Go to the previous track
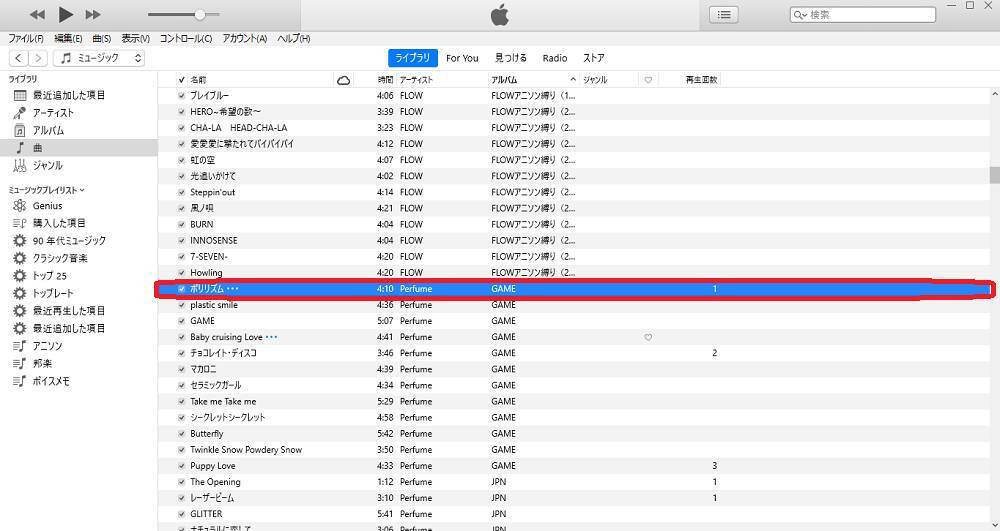 [x=37, y=14]
